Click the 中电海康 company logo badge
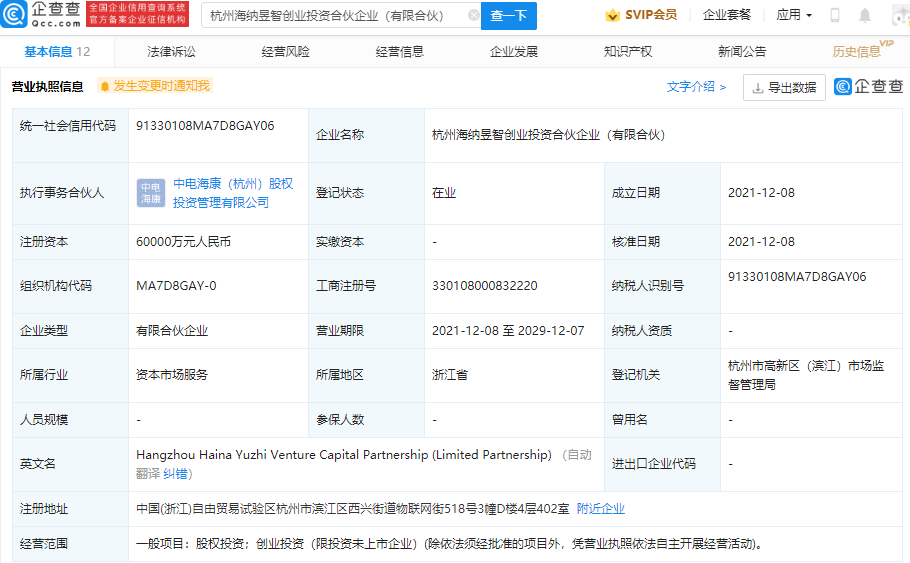910x563 pixels. pos(151,193)
